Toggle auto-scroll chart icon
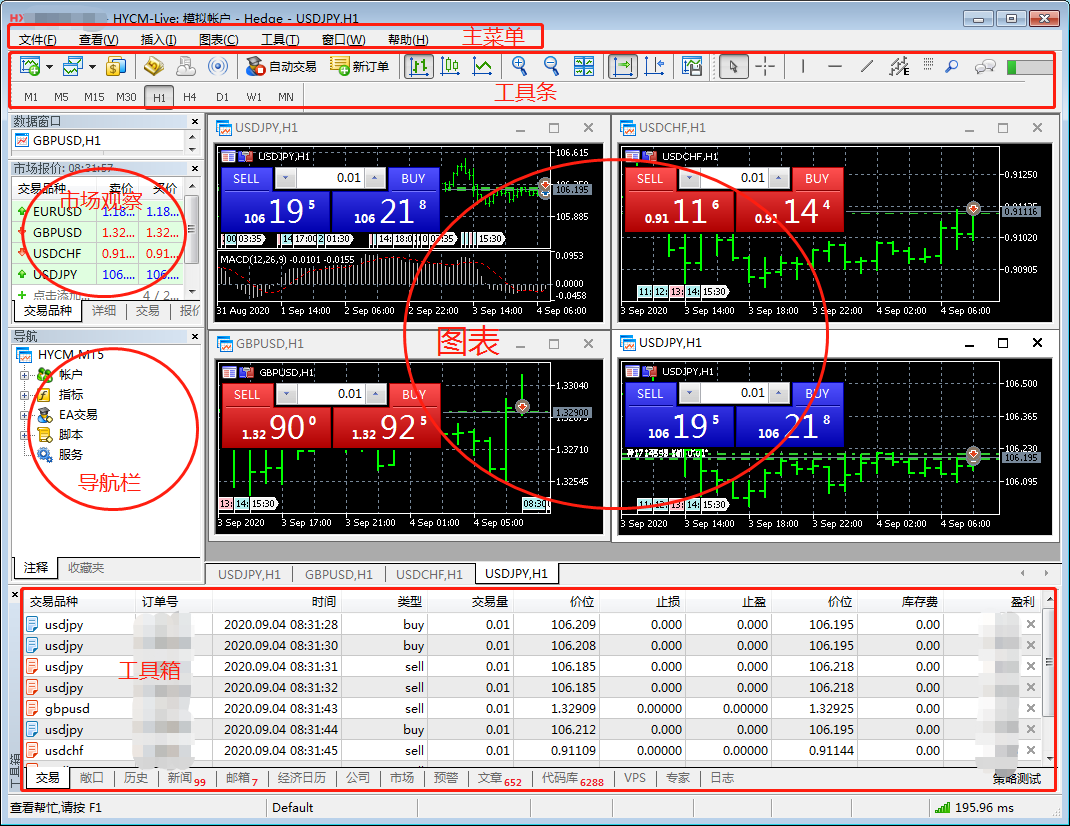The width and height of the screenshot is (1070, 826). point(622,66)
